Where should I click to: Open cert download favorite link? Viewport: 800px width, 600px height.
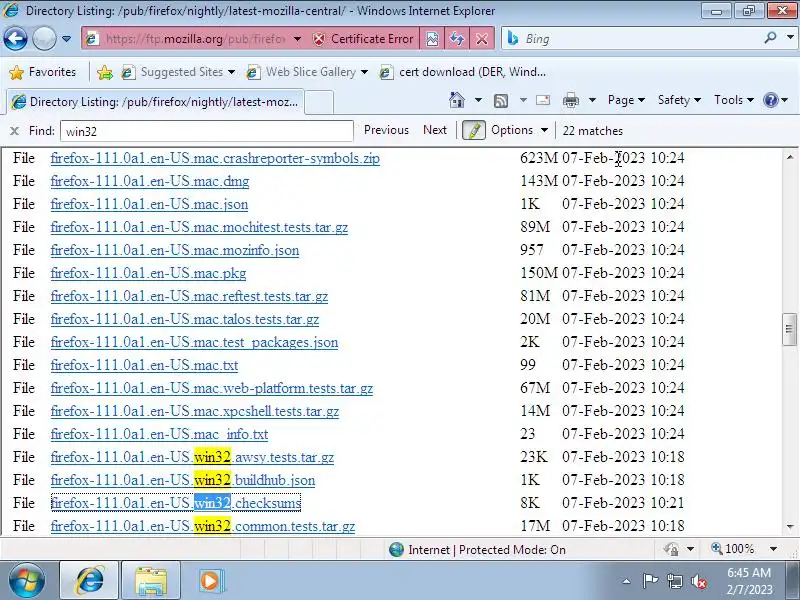463,72
